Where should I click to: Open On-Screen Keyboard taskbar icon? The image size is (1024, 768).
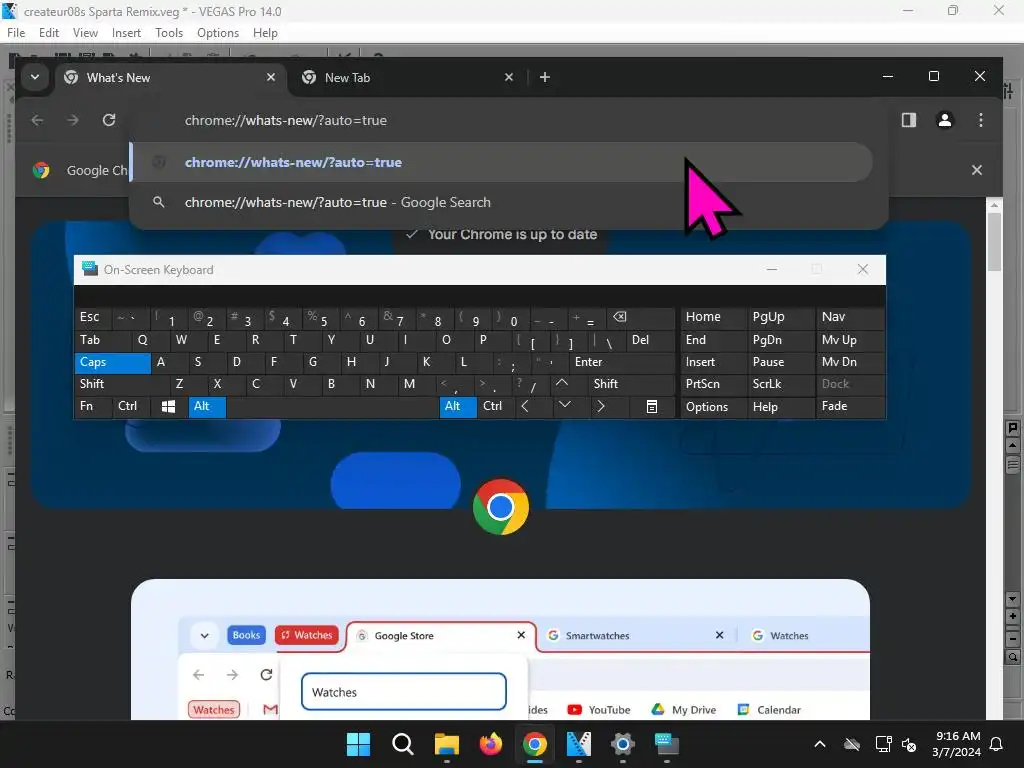click(667, 744)
